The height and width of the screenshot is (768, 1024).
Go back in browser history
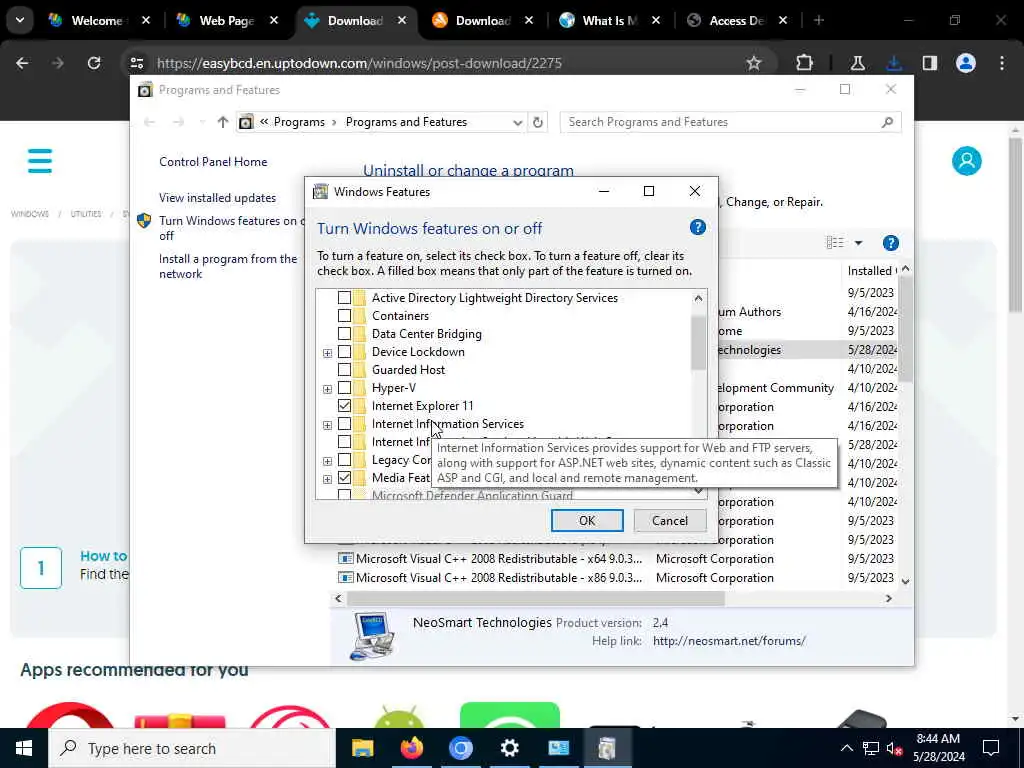click(x=22, y=63)
